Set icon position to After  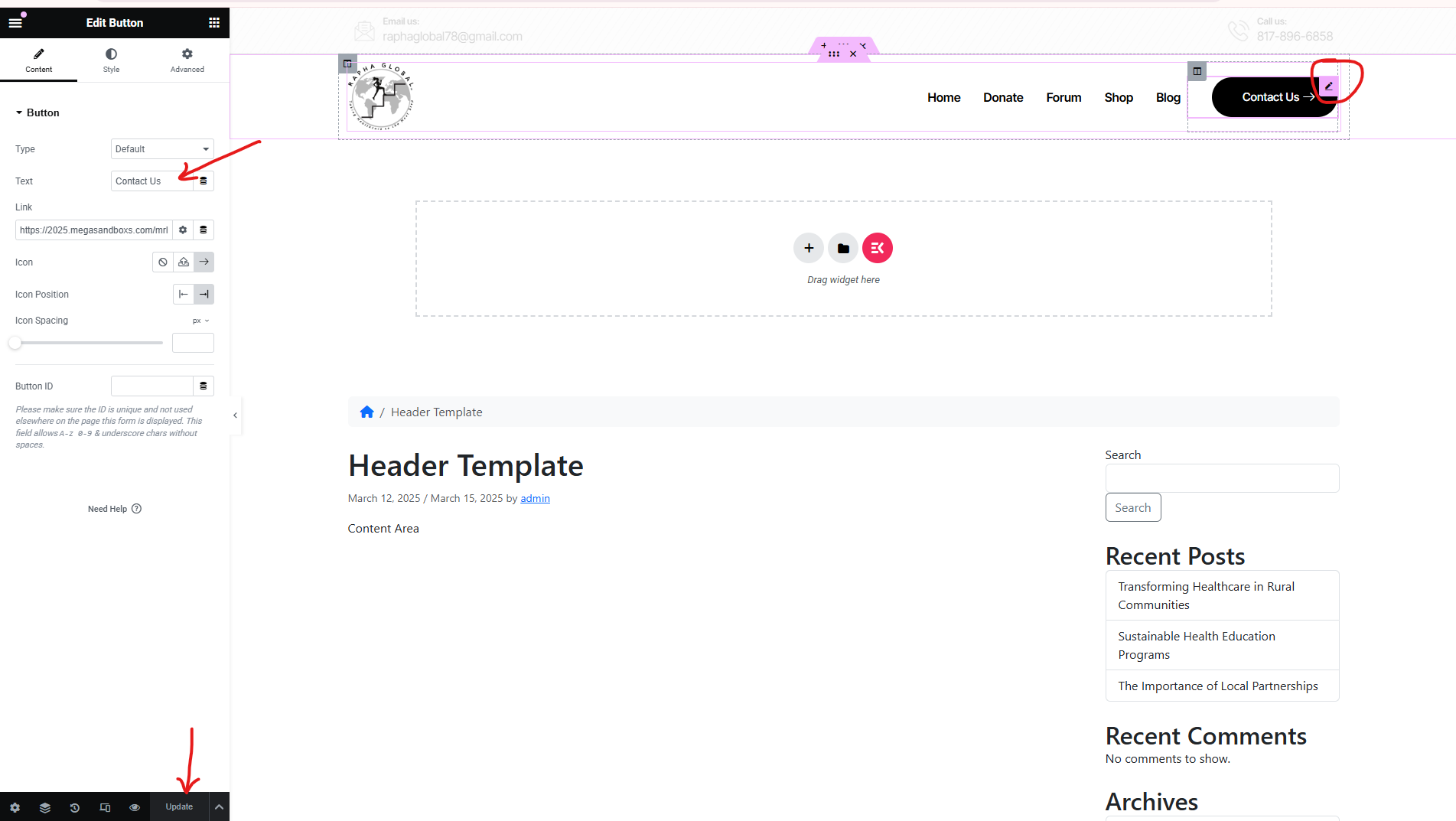click(x=204, y=295)
